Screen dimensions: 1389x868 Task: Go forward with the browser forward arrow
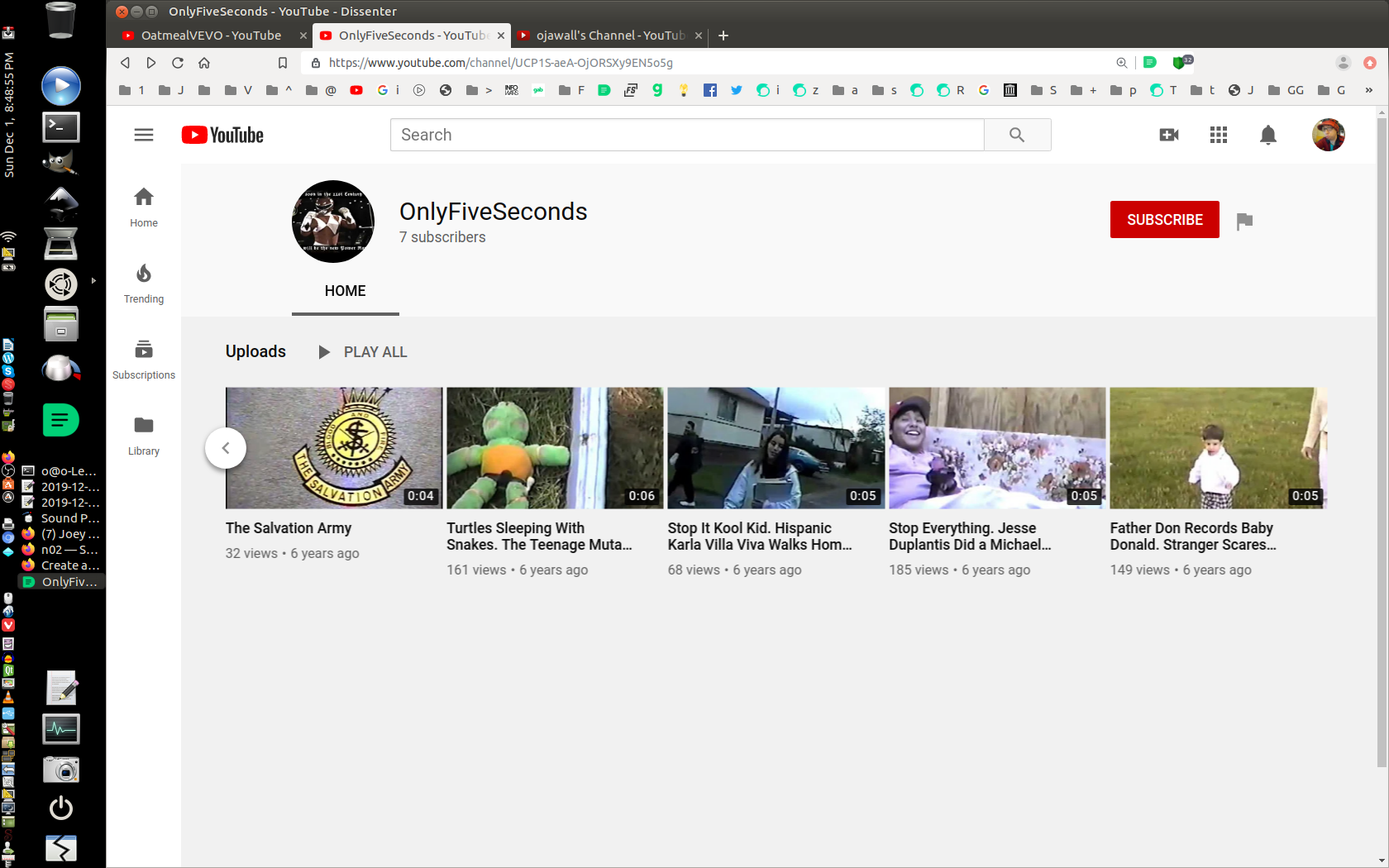pyautogui.click(x=151, y=63)
